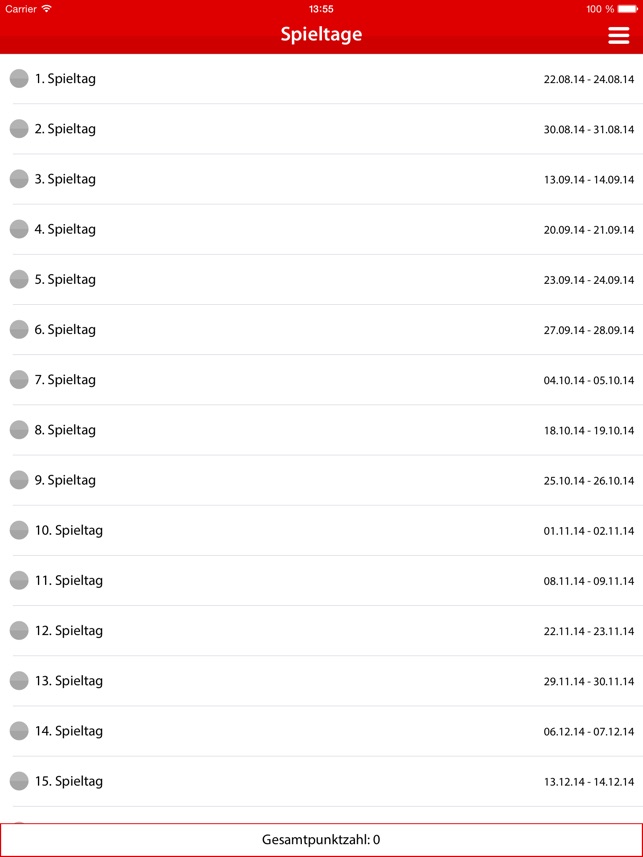
Task: Tap the gray circle beside 1. Spieltag
Action: coord(19,79)
